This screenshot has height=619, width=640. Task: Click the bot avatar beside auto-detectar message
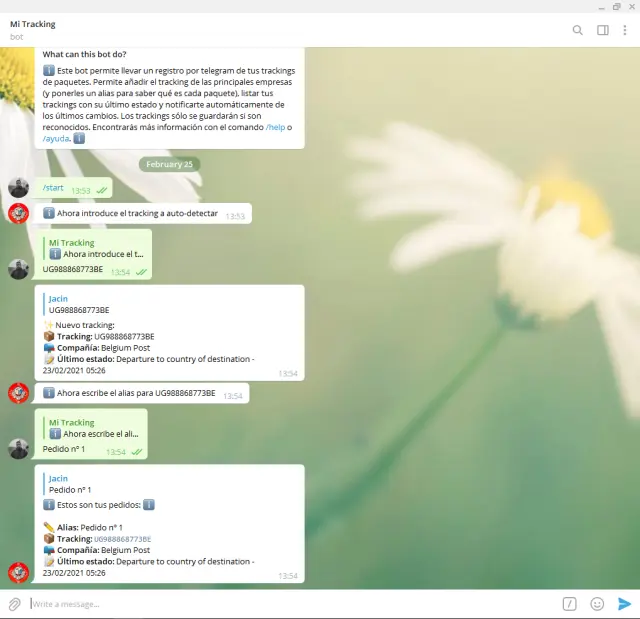pos(18,213)
